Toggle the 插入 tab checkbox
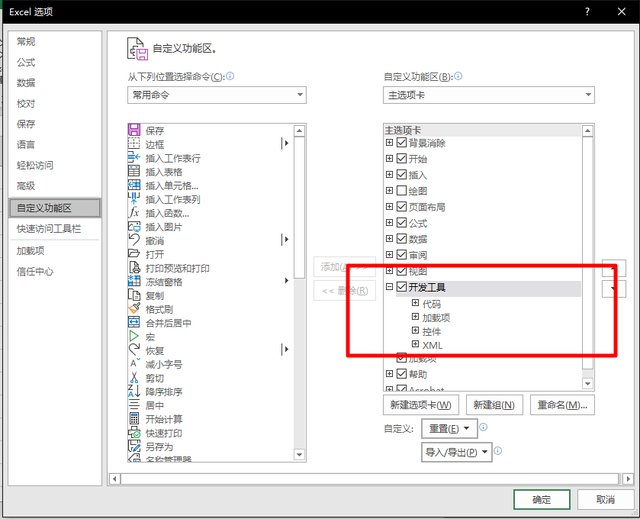640x519 pixels. (402, 175)
